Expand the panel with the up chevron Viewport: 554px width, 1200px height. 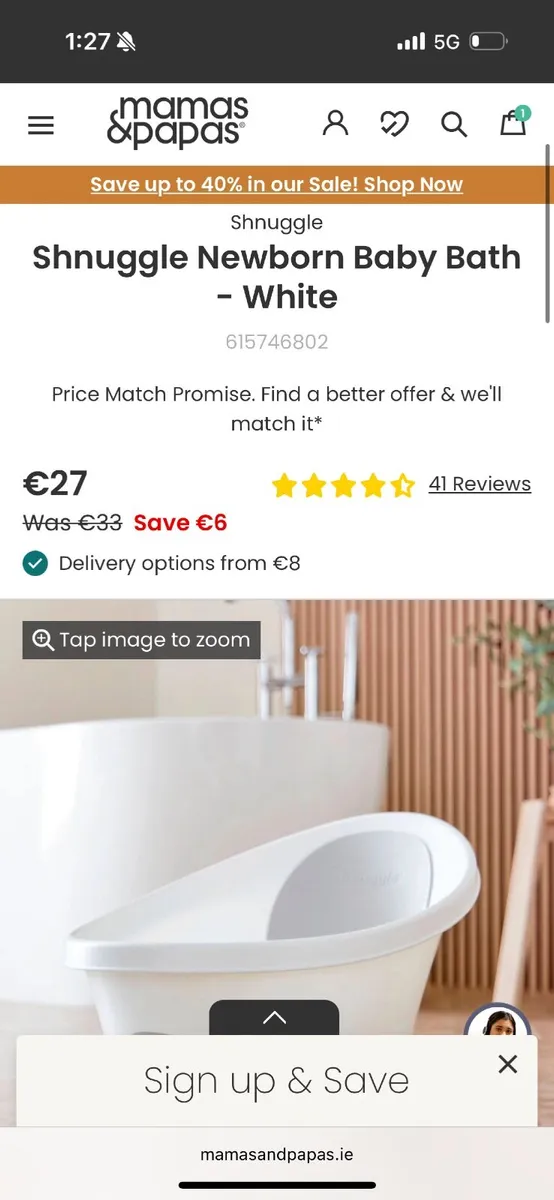tap(274, 1018)
